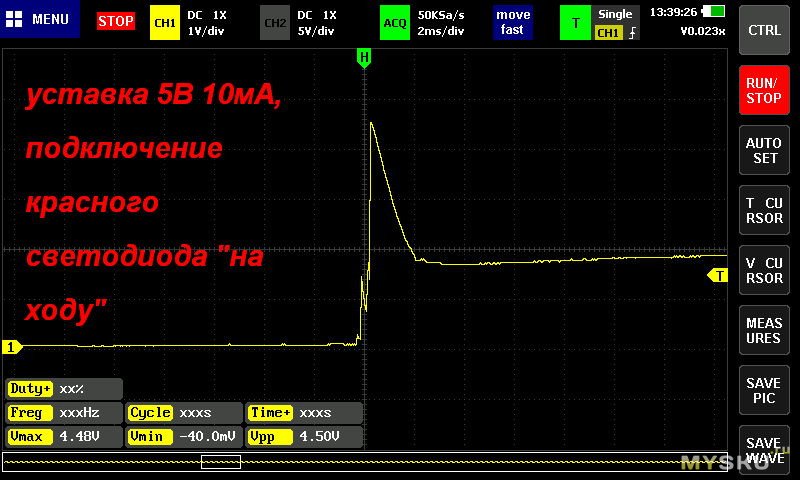Click the waveform overview window box

(x=221, y=462)
